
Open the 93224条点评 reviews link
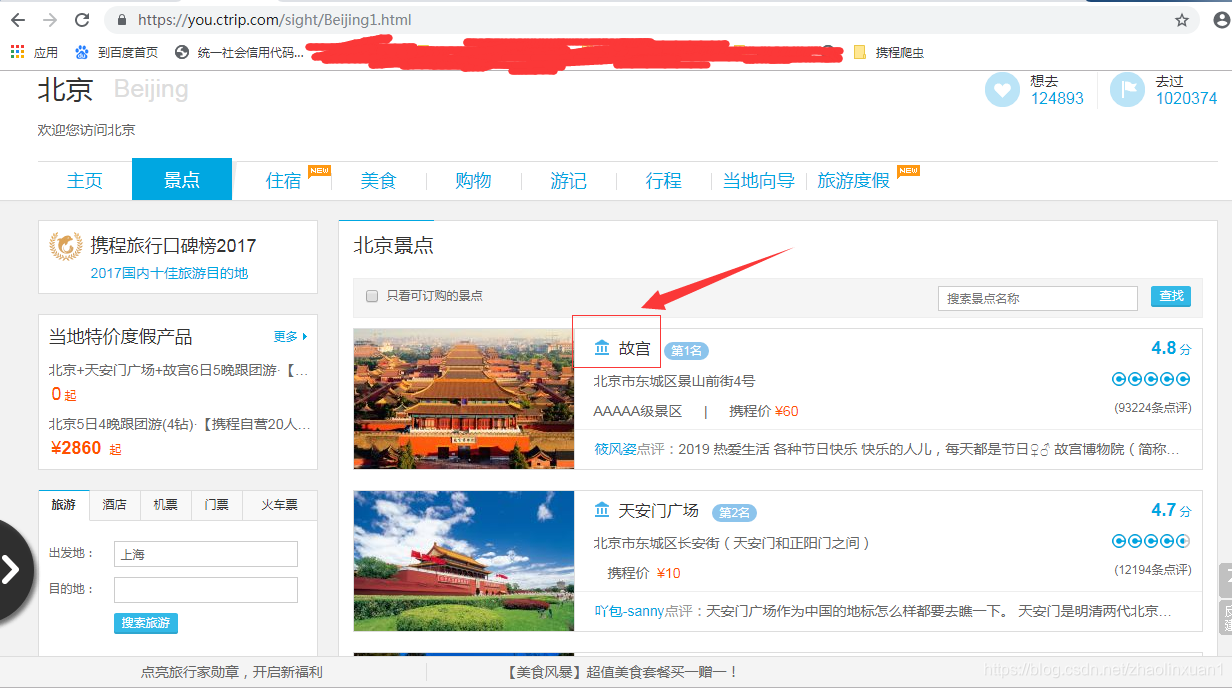(x=1153, y=407)
